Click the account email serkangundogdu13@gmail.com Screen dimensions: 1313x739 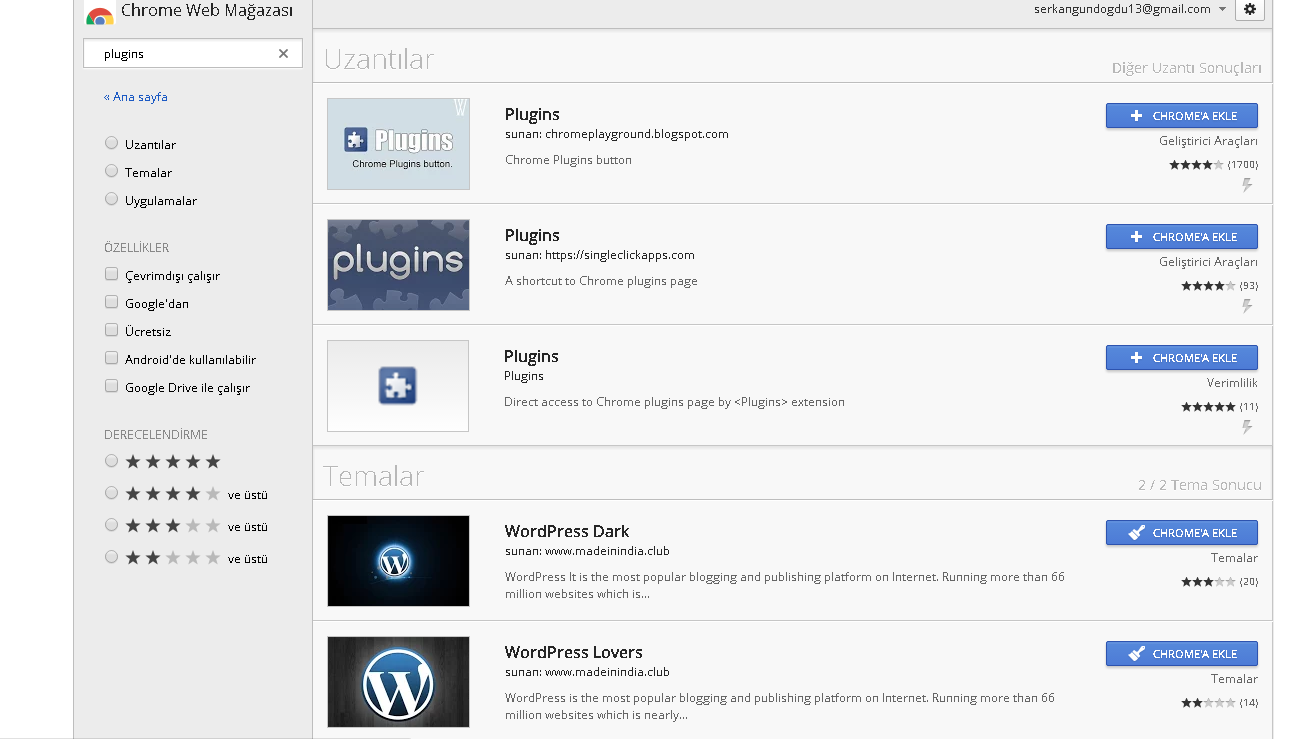pos(1122,9)
